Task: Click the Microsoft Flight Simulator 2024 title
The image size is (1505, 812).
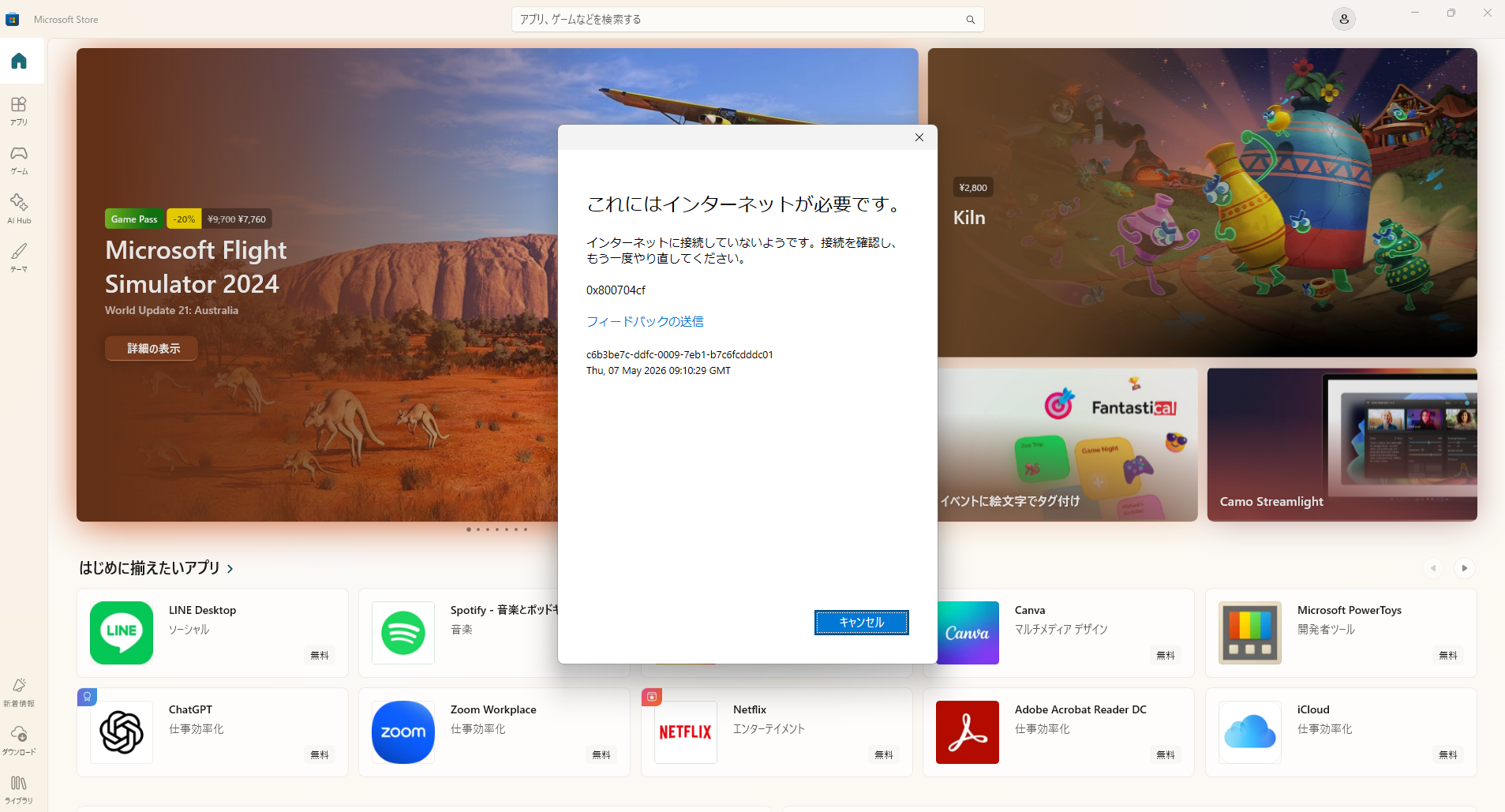Action: 197,267
